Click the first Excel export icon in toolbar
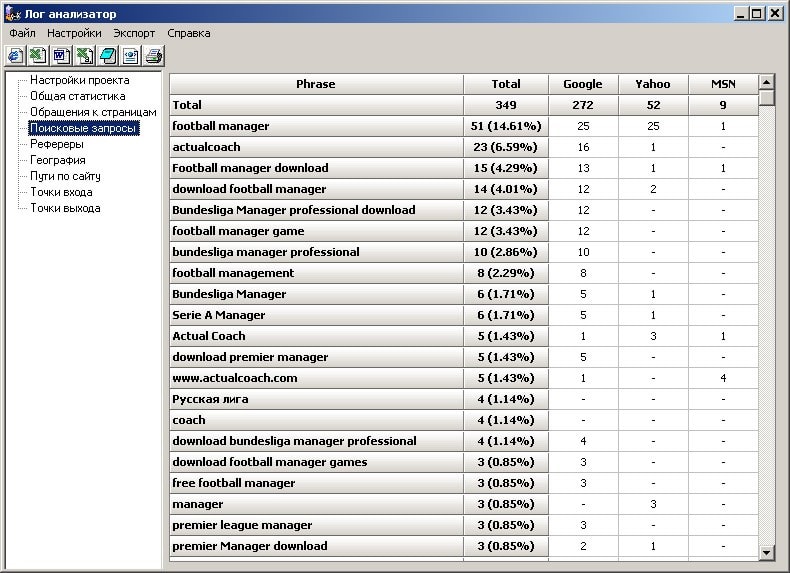 pyautogui.click(x=37, y=55)
